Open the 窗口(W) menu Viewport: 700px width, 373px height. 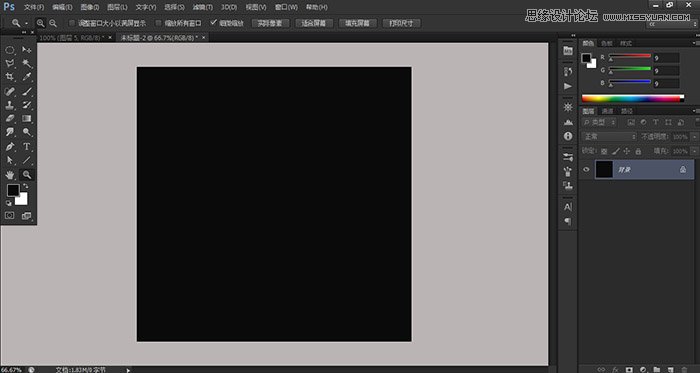[x=286, y=7]
